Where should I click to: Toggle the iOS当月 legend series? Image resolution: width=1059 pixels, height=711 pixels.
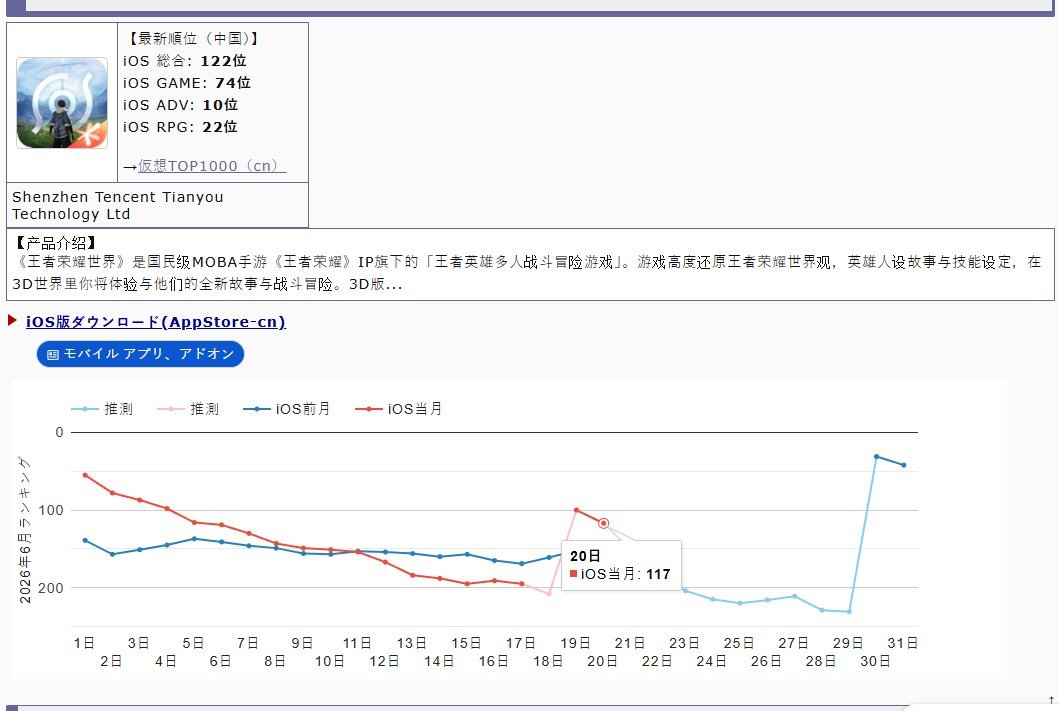click(x=398, y=409)
